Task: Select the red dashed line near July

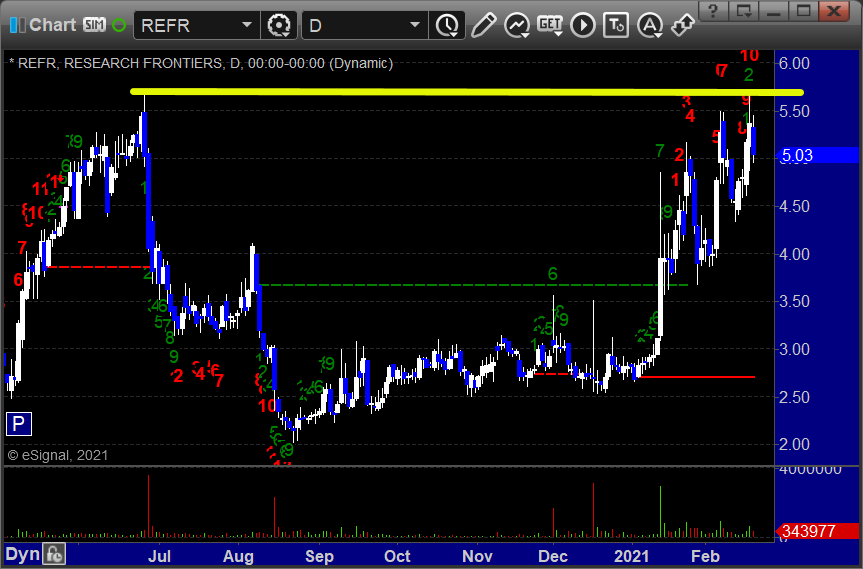Action: tap(97, 267)
